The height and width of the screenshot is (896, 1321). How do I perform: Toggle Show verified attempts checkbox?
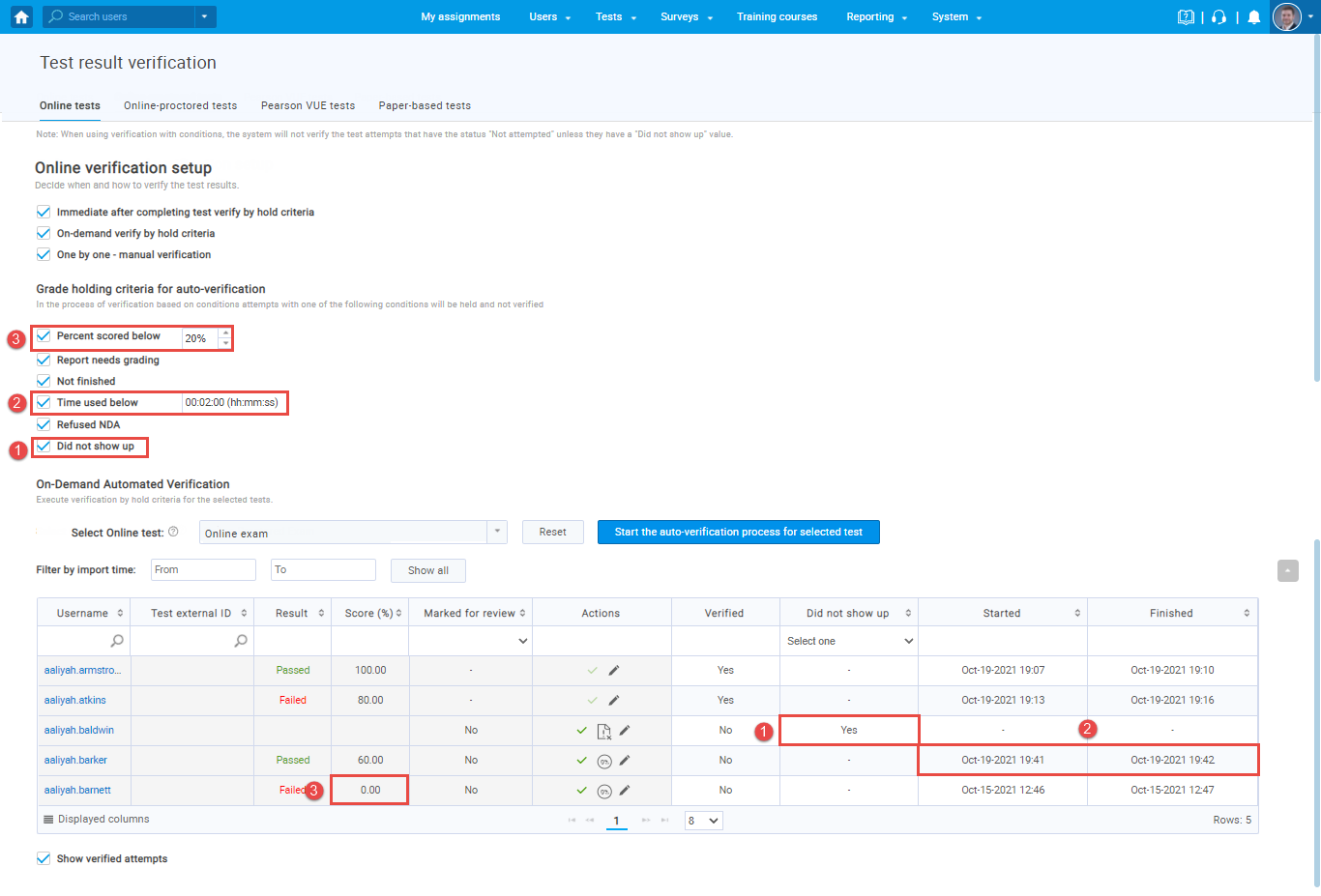point(44,858)
